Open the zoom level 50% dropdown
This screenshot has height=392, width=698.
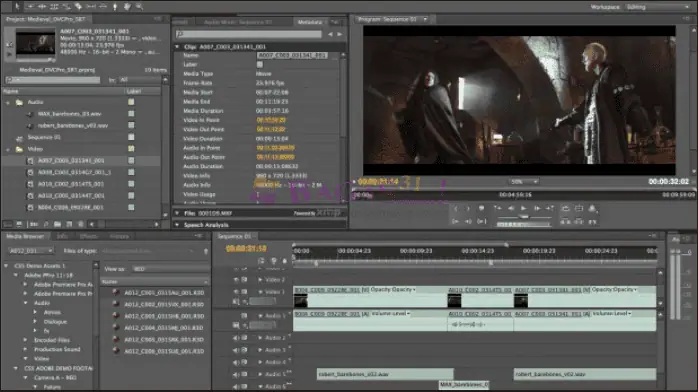(524, 182)
